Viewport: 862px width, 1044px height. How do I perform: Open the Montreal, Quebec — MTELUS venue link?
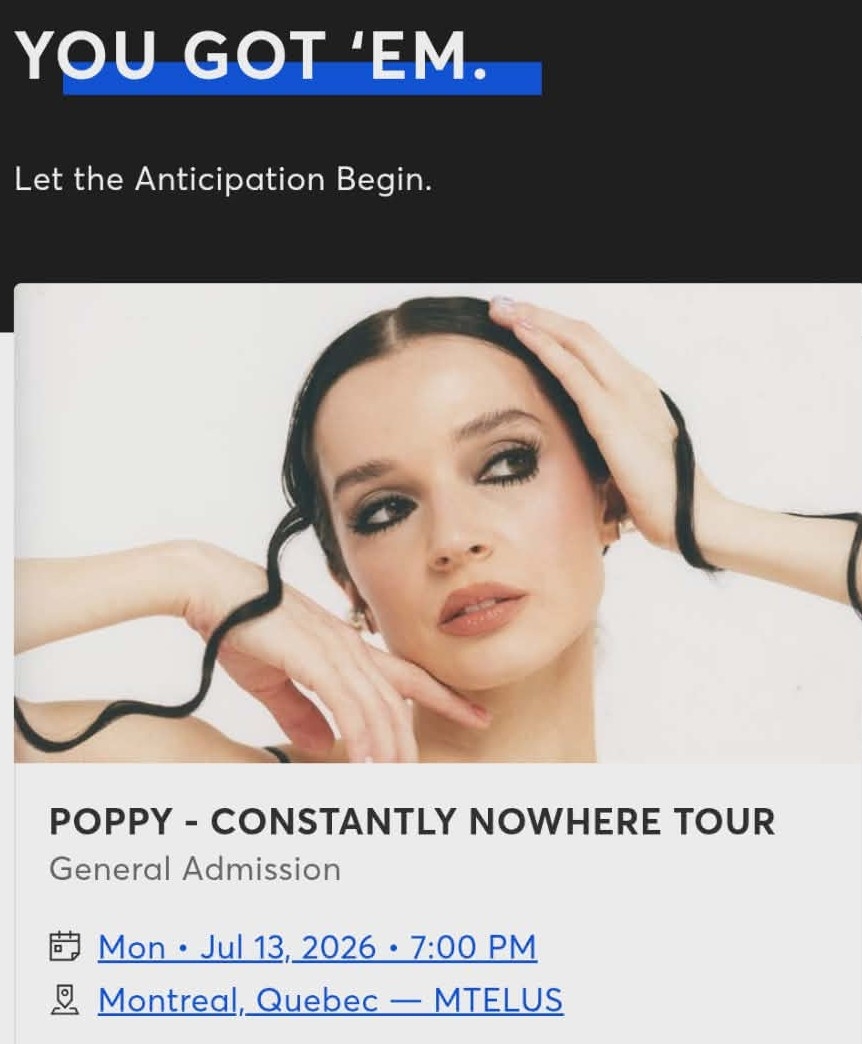click(x=330, y=1000)
